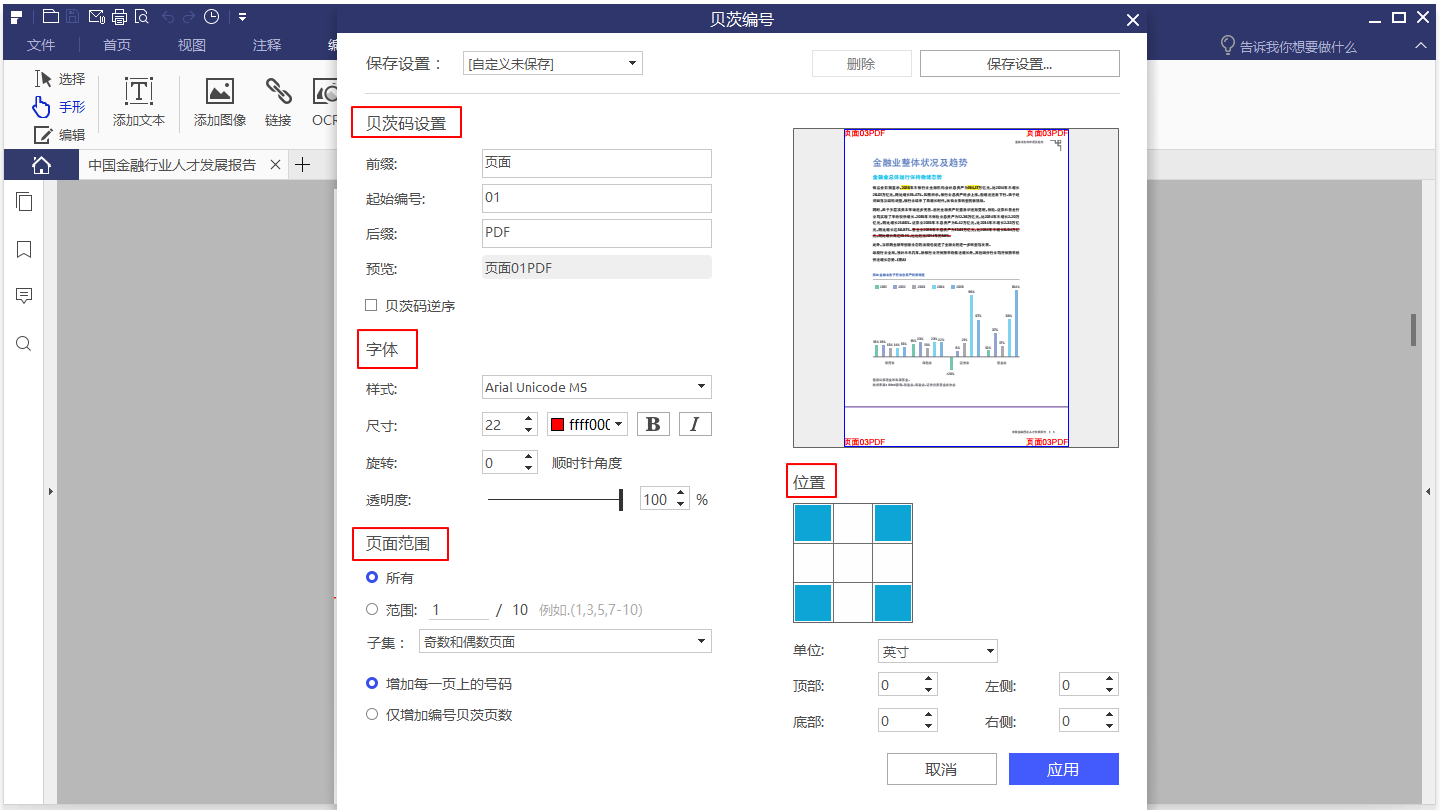Screen dimensions: 1440x810
Task: Collapse the ribbon with the chevron
Action: point(1420,46)
